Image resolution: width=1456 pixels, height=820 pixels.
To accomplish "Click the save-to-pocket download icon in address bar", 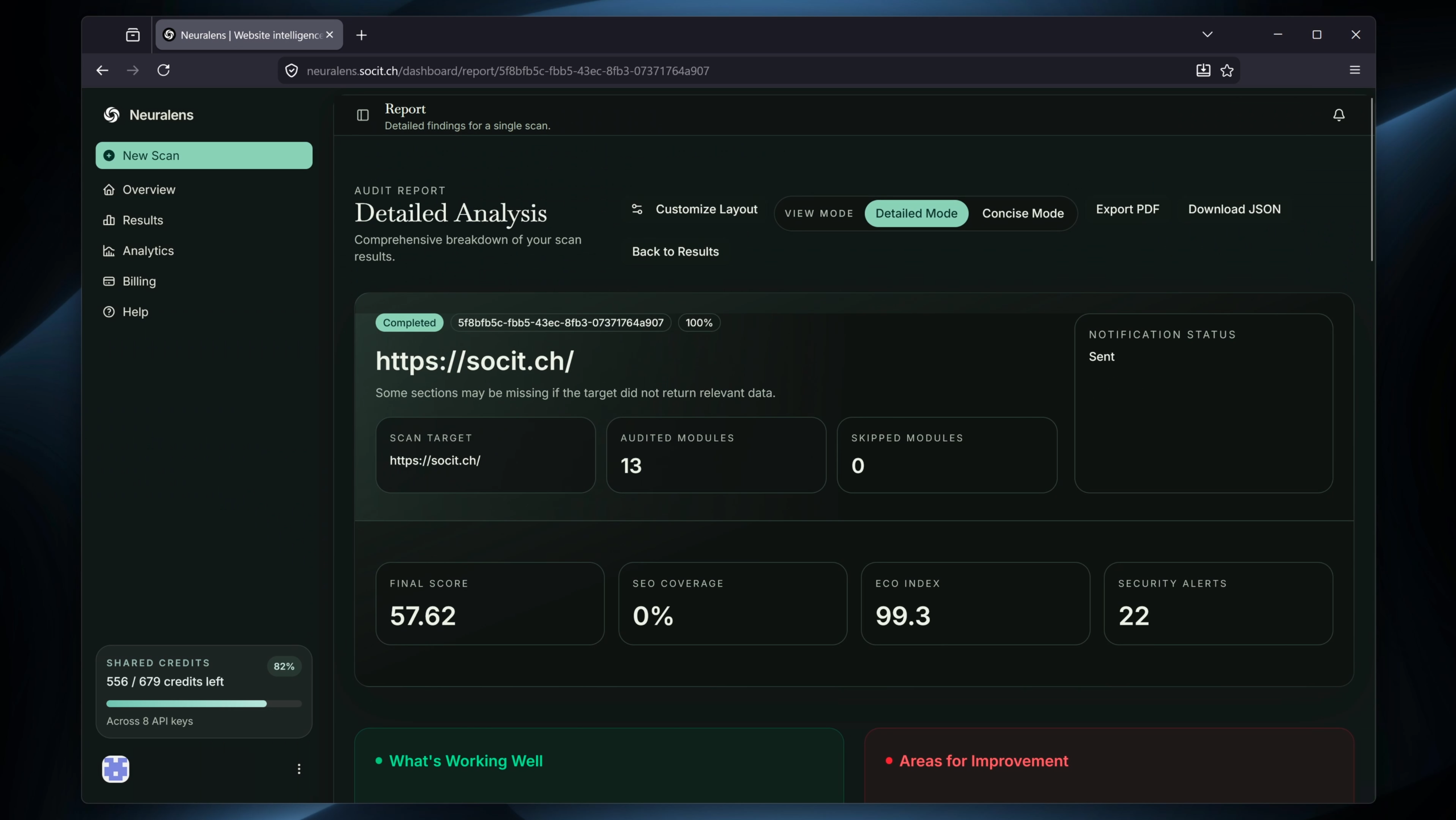I will point(1203,70).
